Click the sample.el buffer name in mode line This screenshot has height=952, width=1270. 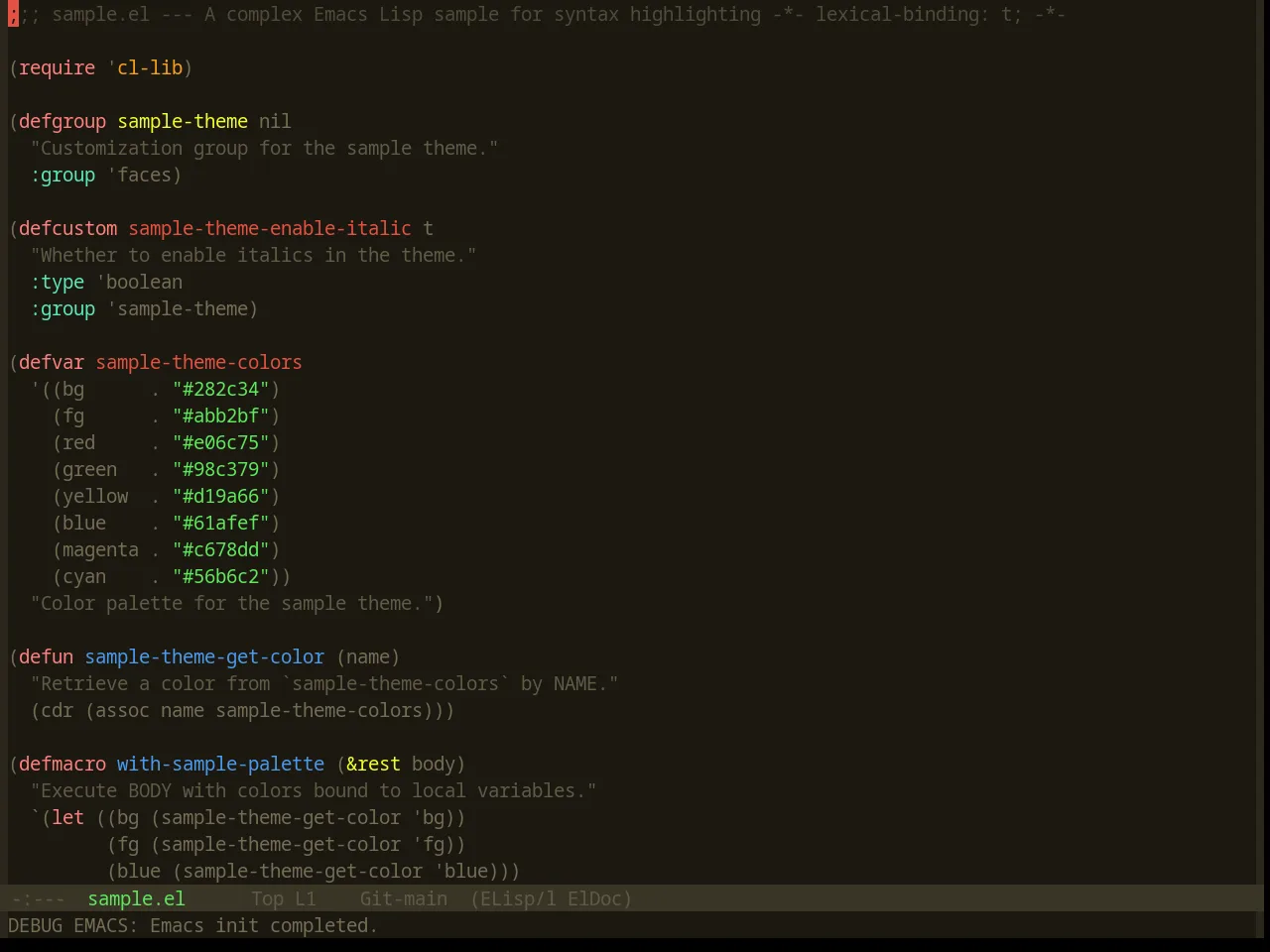pyautogui.click(x=136, y=898)
